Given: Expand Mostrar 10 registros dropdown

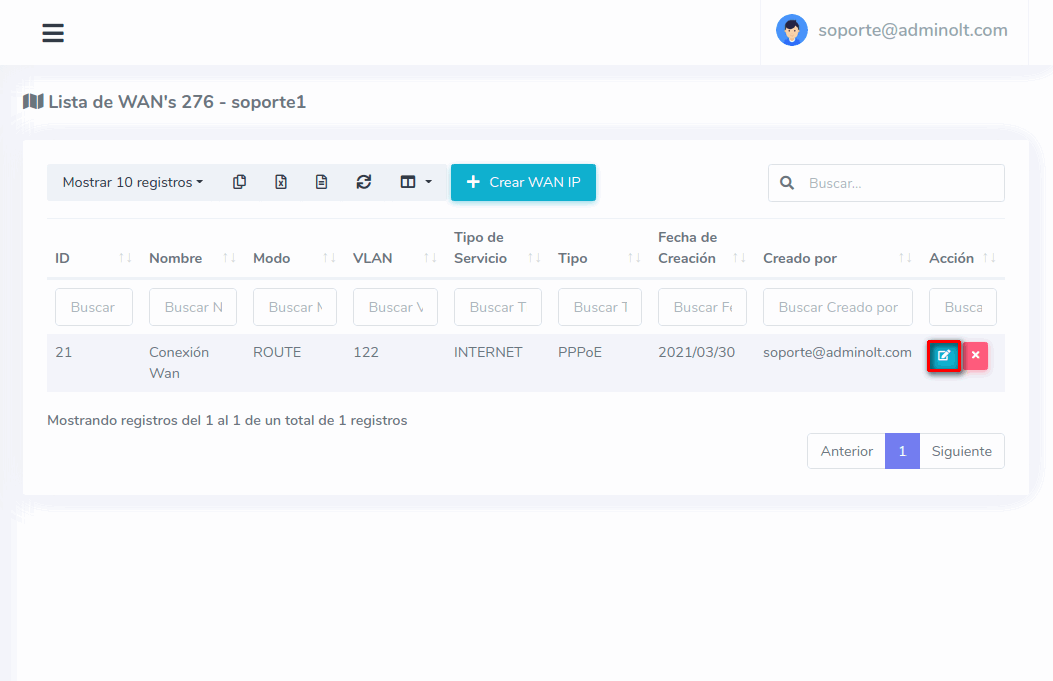Looking at the screenshot, I should coord(132,182).
